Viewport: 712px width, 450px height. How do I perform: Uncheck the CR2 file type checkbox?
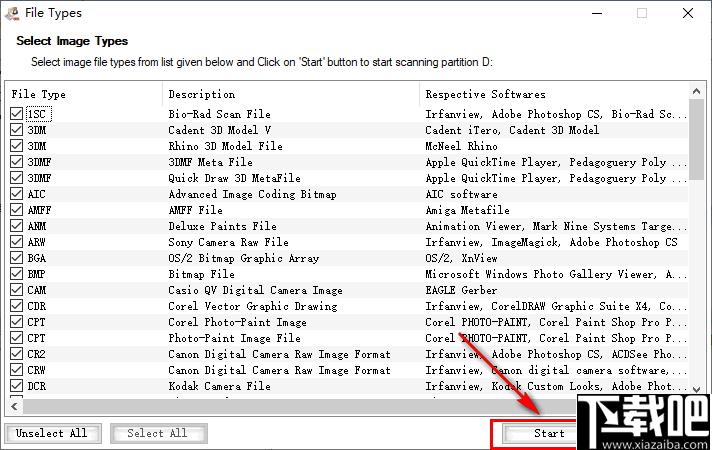tap(16, 354)
